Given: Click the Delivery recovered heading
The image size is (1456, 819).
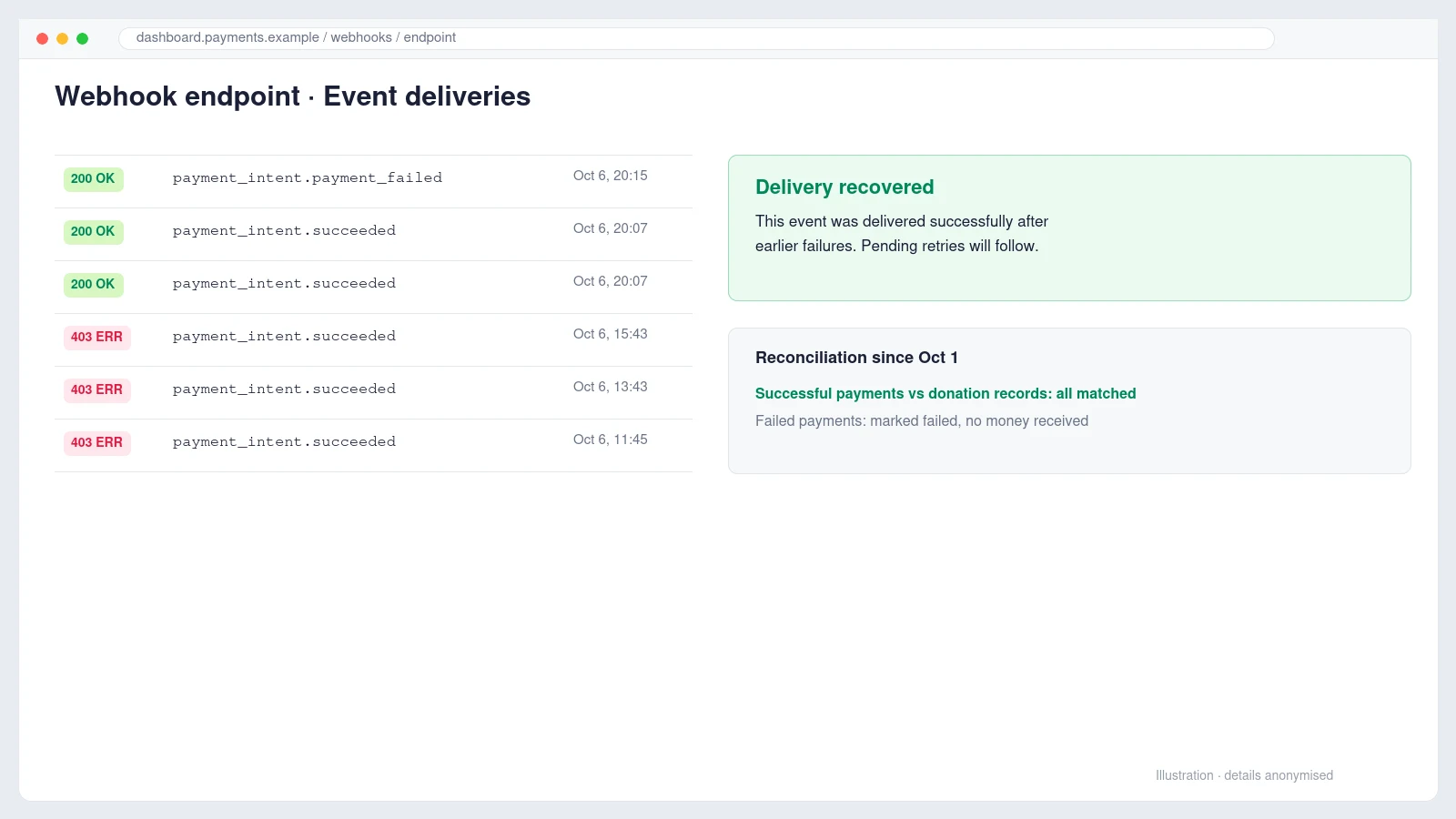Looking at the screenshot, I should tap(844, 187).
